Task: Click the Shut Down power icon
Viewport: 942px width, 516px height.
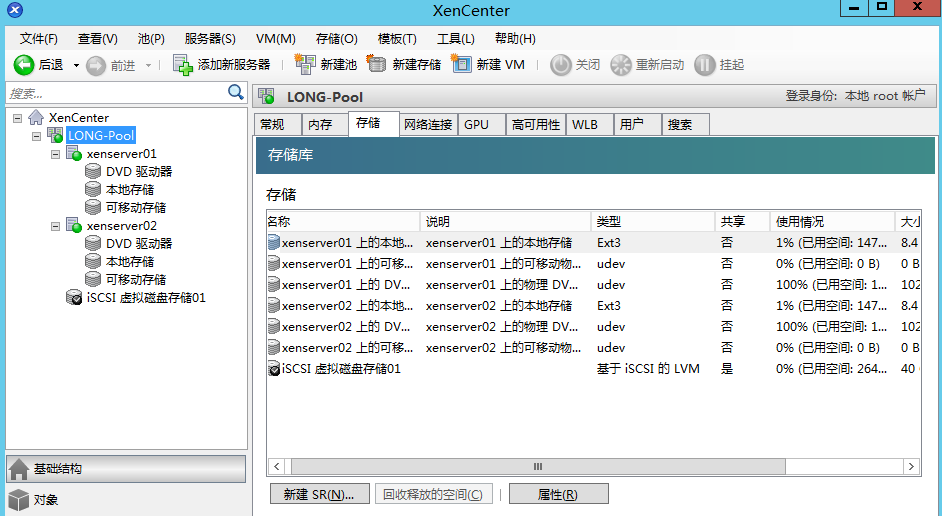Action: click(561, 65)
